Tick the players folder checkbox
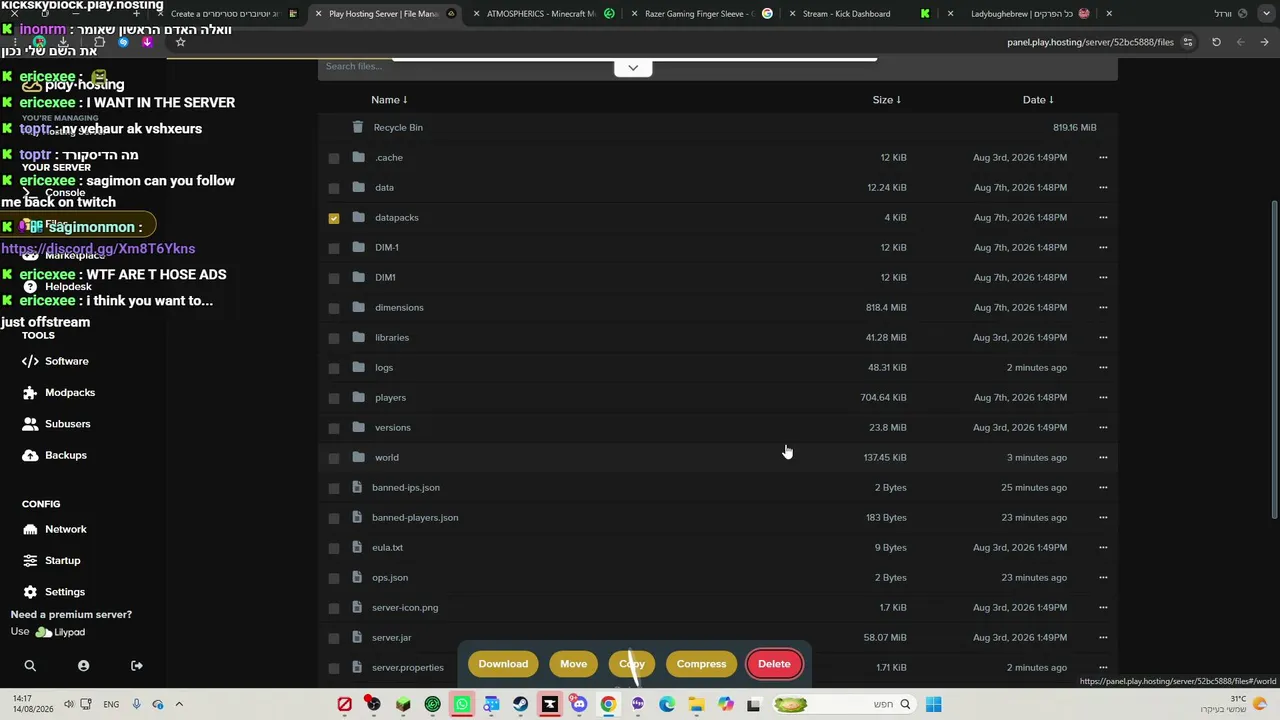Viewport: 1280px width, 720px height. click(334, 398)
